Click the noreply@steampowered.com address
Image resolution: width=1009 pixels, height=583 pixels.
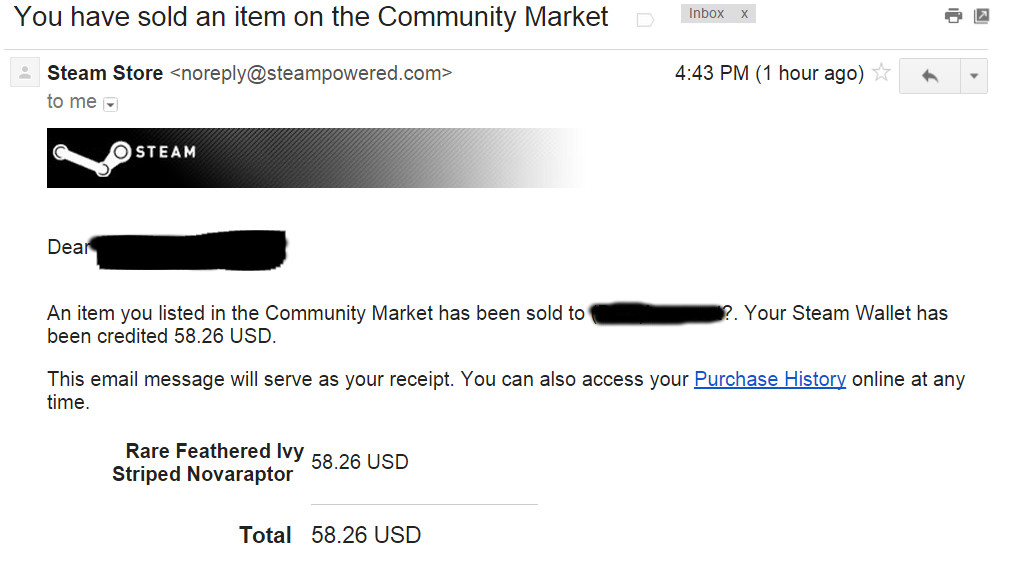point(311,73)
